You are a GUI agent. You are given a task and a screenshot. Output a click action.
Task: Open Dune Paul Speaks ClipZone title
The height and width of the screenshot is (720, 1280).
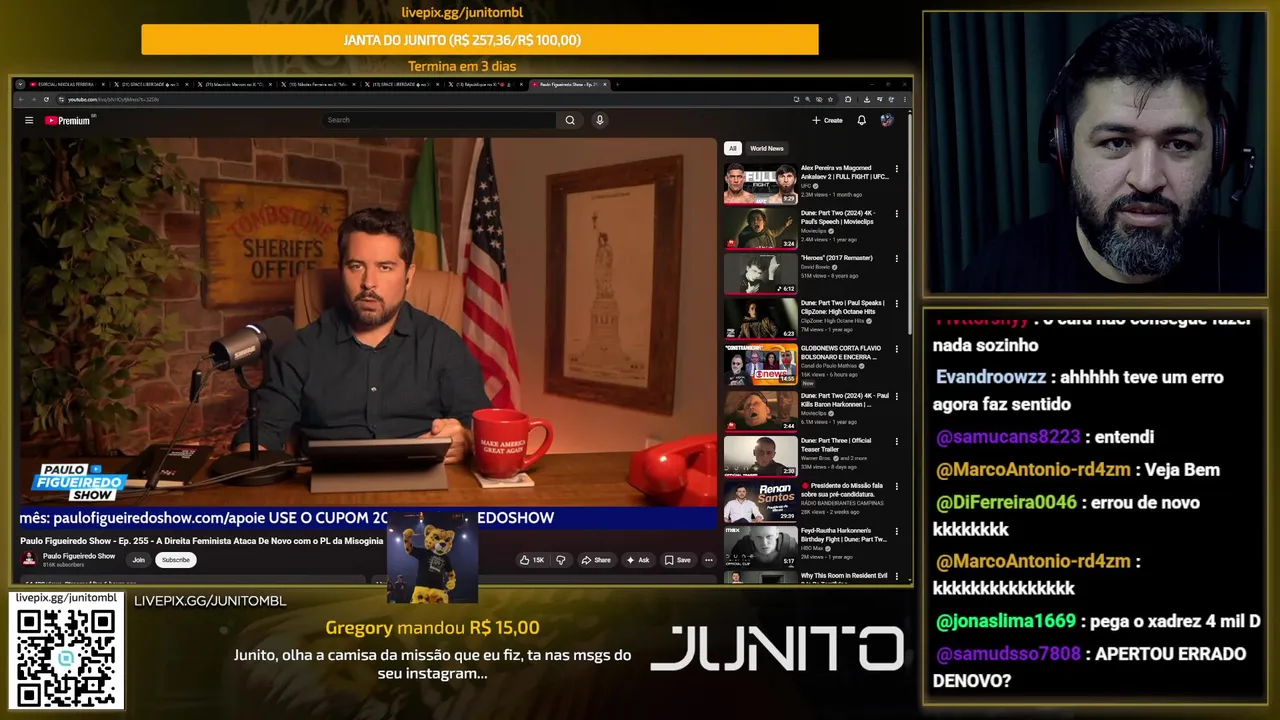tap(843, 306)
